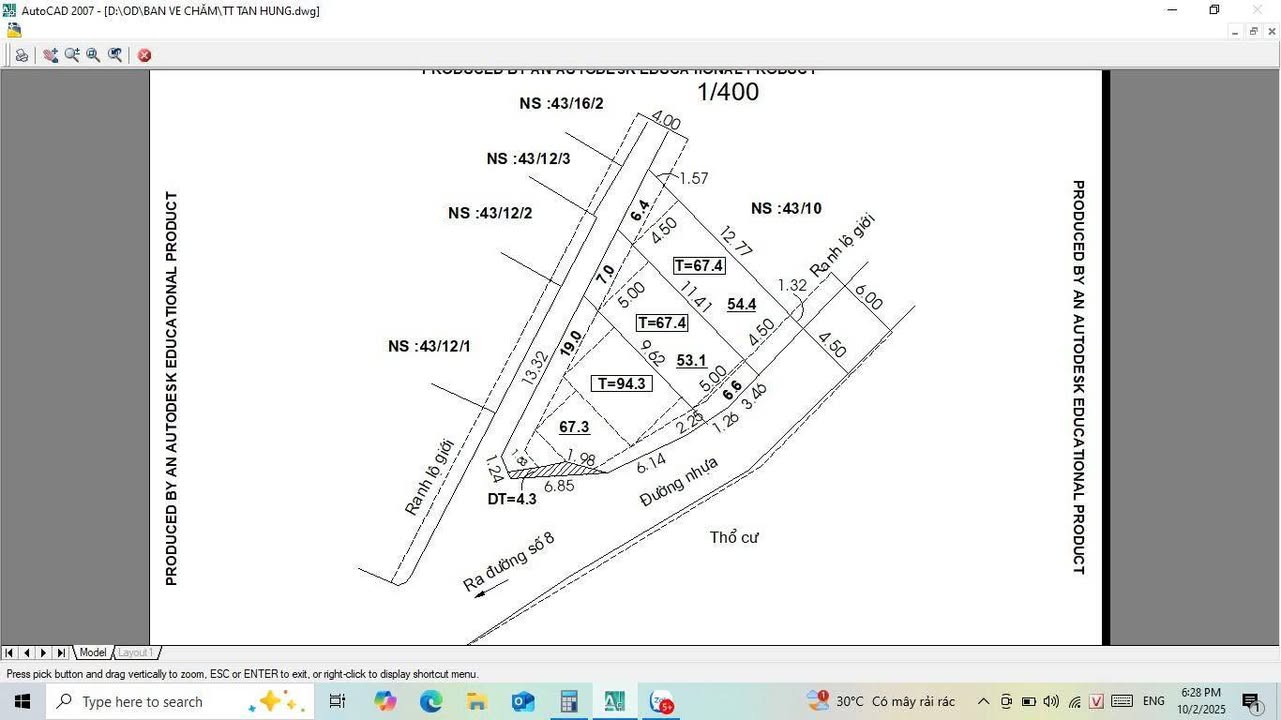Toggle the speaker volume icon in system tray
1281x720 pixels.
(1051, 701)
